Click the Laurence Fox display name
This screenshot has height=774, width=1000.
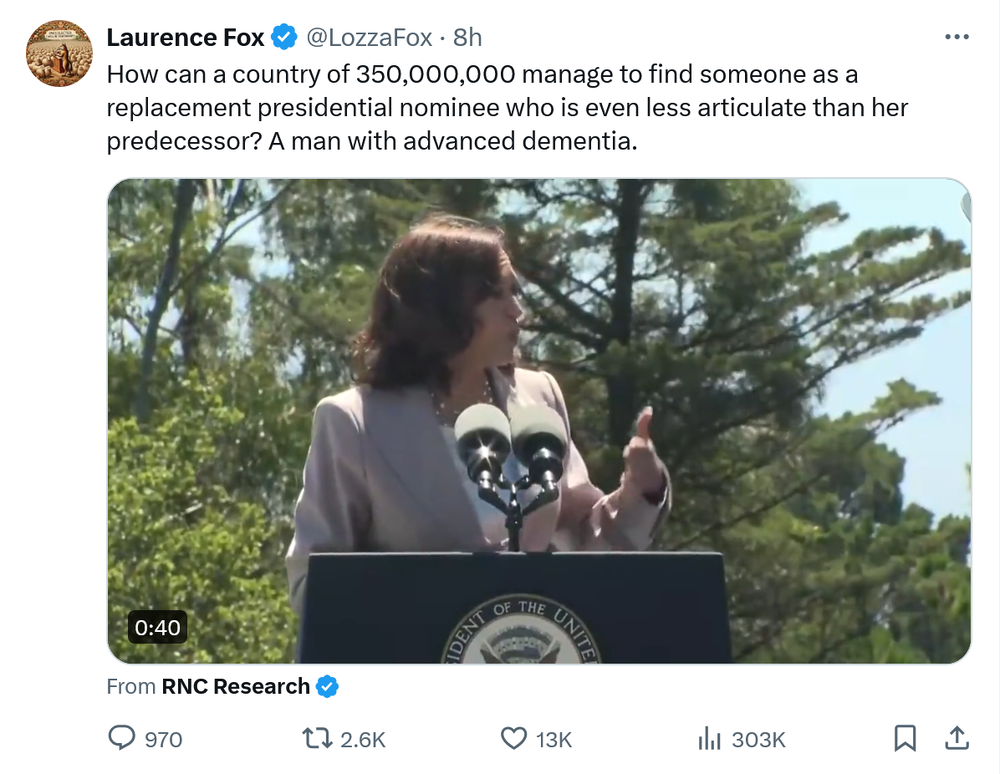185,38
